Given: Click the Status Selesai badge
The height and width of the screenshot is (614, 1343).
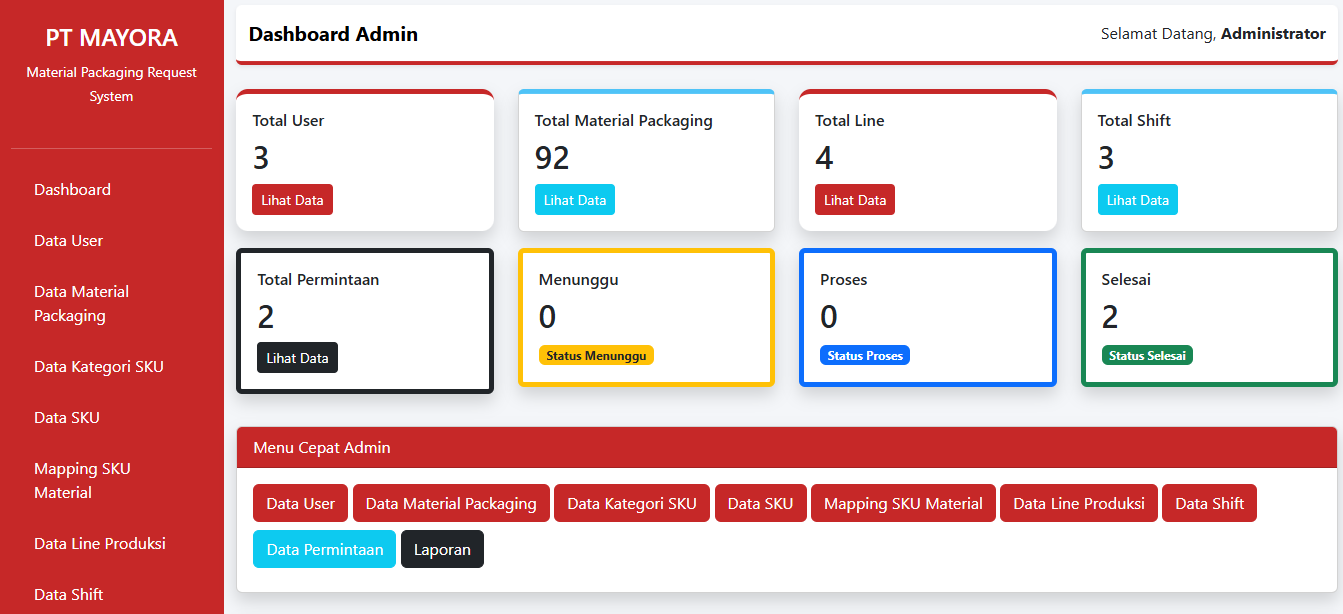Looking at the screenshot, I should click(1147, 356).
